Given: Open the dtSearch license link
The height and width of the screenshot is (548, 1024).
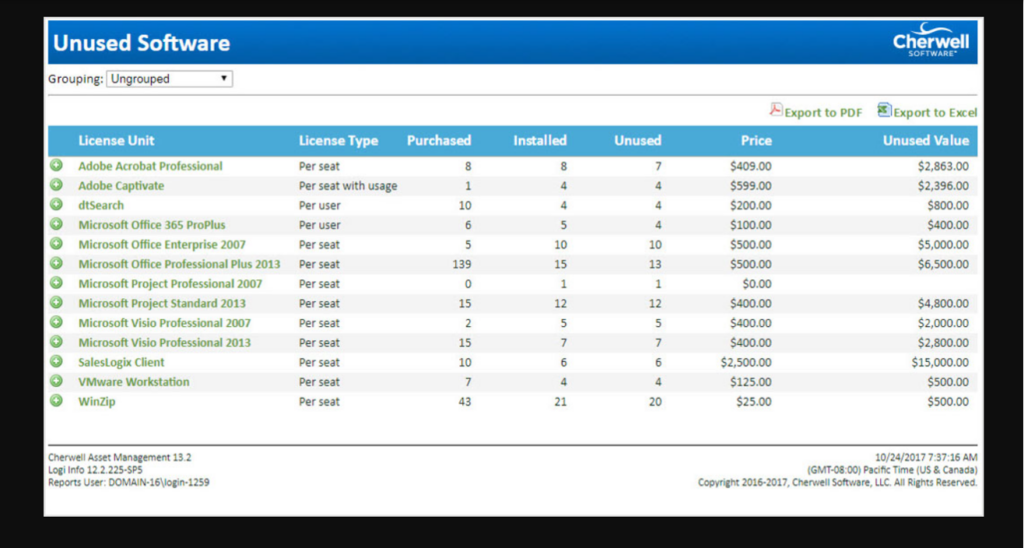Looking at the screenshot, I should [x=101, y=205].
